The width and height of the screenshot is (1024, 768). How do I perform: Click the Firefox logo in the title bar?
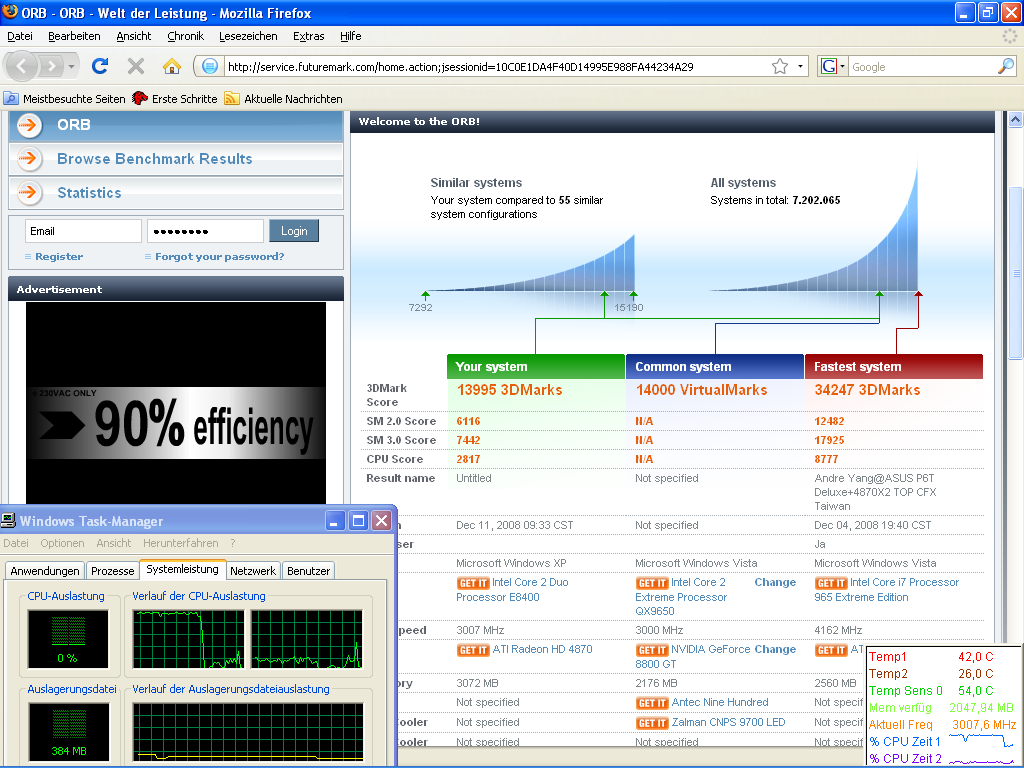[10, 12]
